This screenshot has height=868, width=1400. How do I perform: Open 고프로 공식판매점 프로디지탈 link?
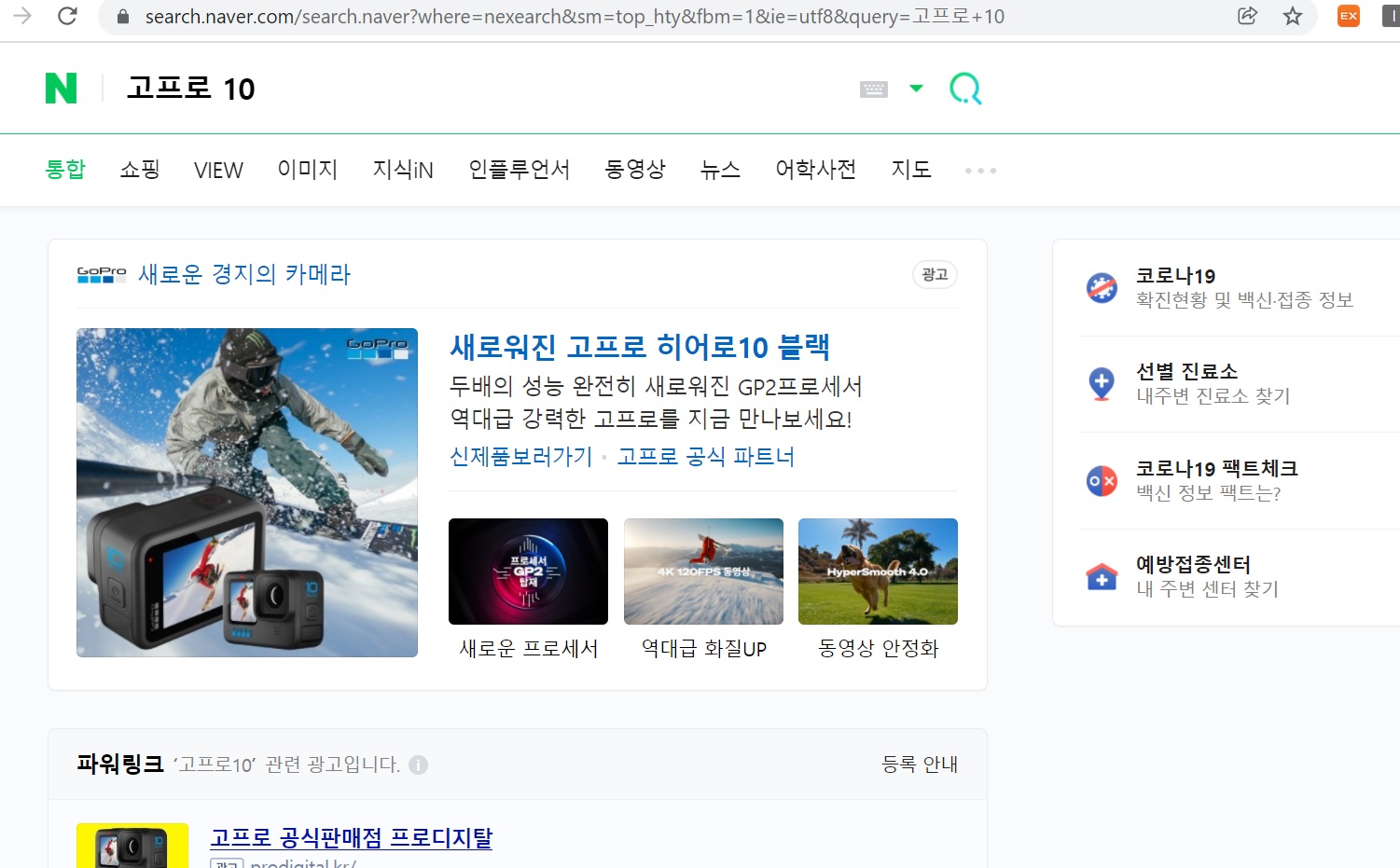pos(352,837)
